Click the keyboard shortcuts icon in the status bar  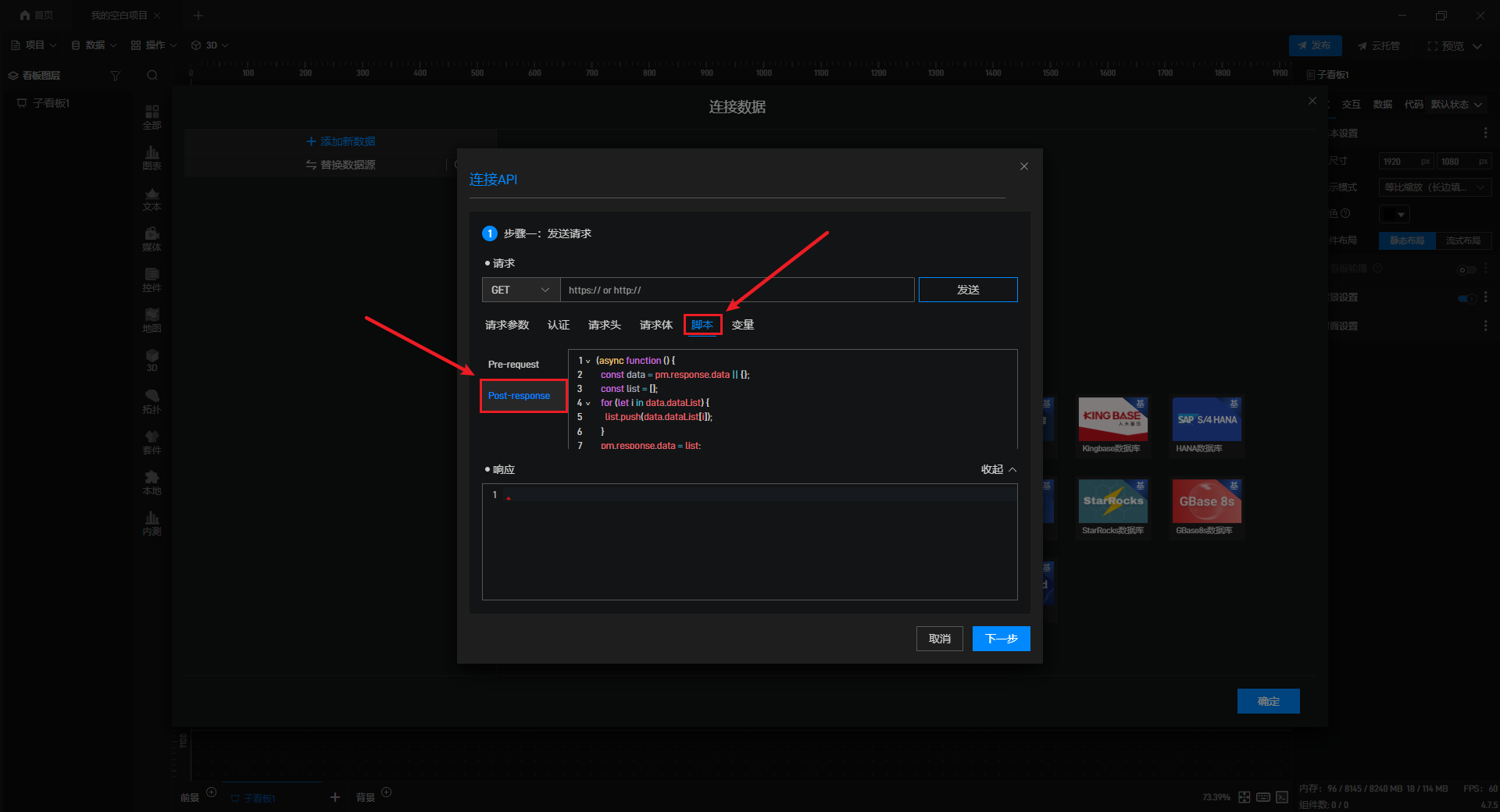tap(1263, 797)
